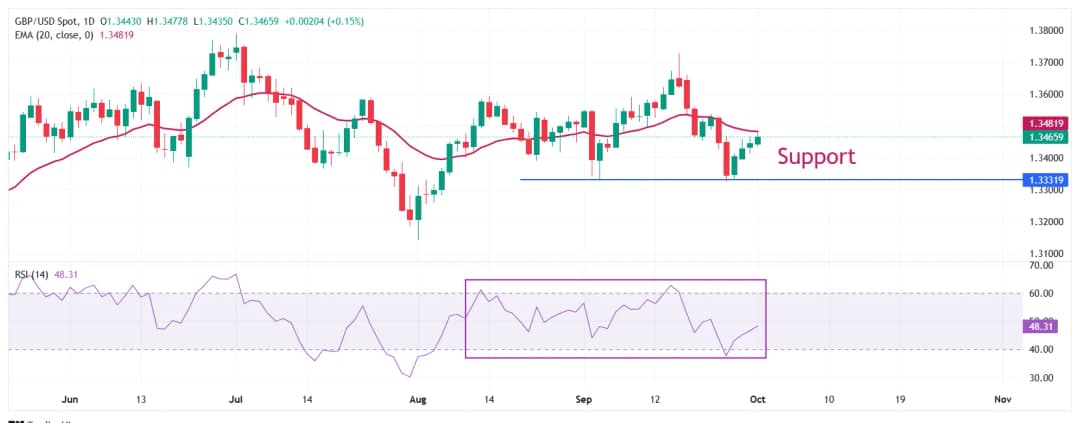1080x423 pixels.
Task: Click the Sep date on time axis
Action: tap(585, 399)
